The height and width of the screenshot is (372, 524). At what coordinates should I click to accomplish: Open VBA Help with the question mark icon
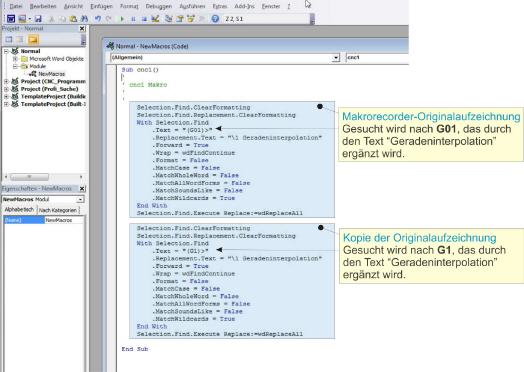click(215, 19)
